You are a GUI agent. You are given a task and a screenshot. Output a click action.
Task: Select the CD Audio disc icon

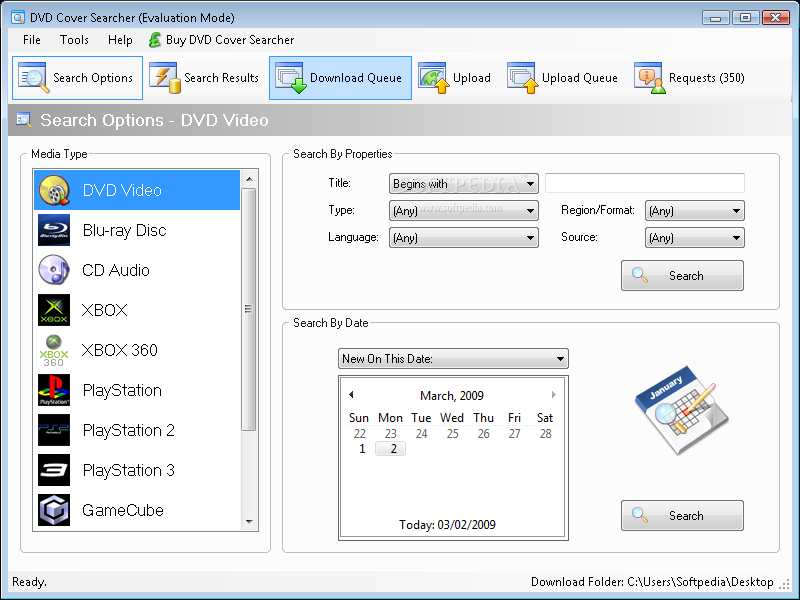click(x=54, y=270)
